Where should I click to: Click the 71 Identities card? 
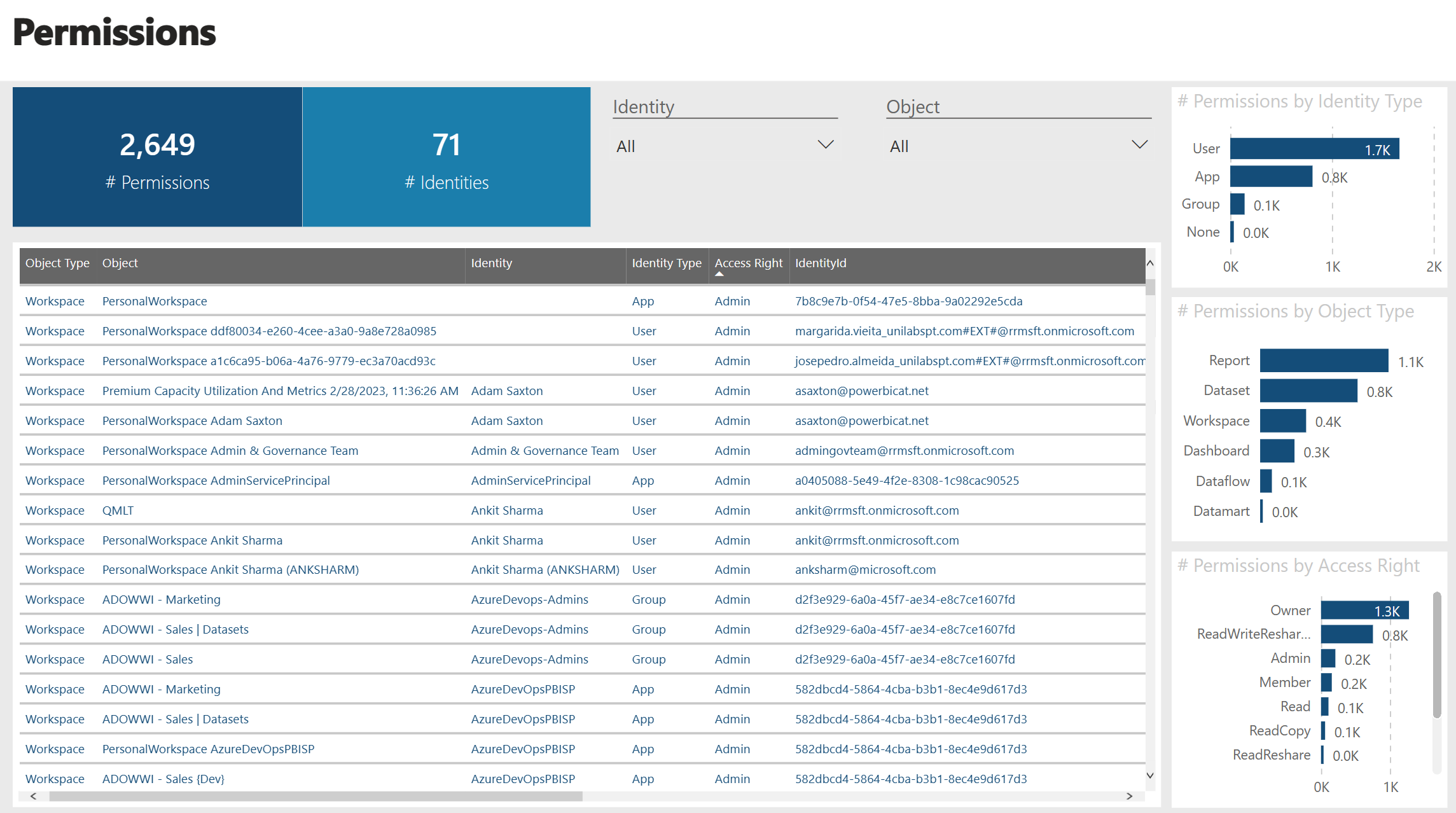pos(447,157)
